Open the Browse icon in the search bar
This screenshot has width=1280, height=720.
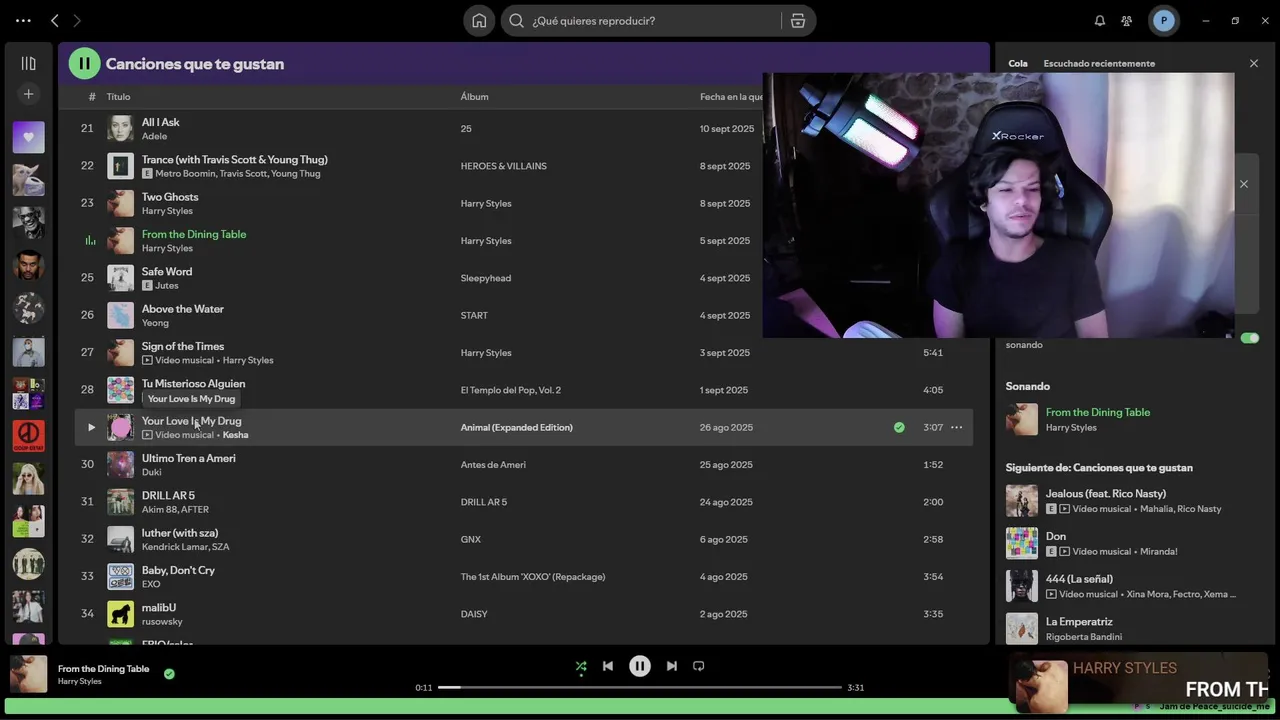(x=798, y=20)
